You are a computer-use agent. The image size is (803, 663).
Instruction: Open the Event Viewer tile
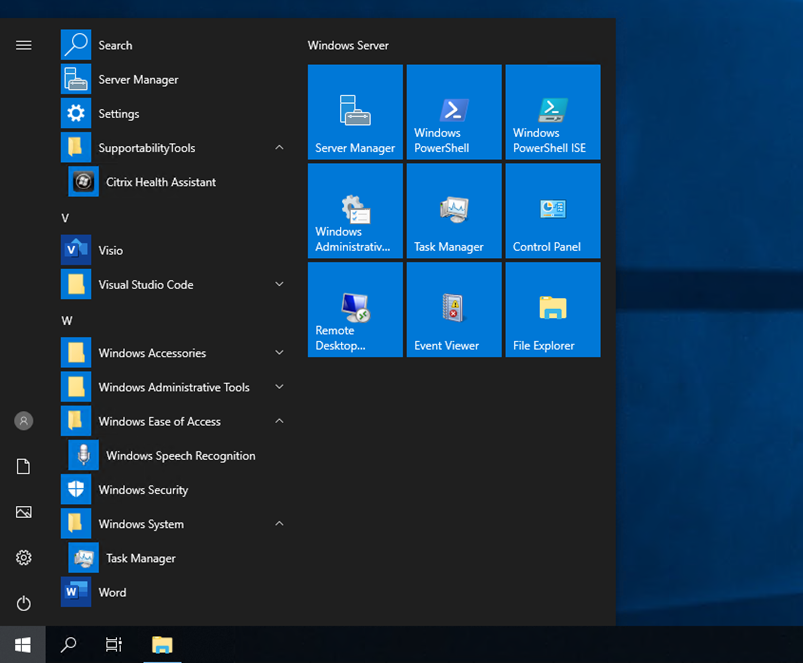[454, 310]
